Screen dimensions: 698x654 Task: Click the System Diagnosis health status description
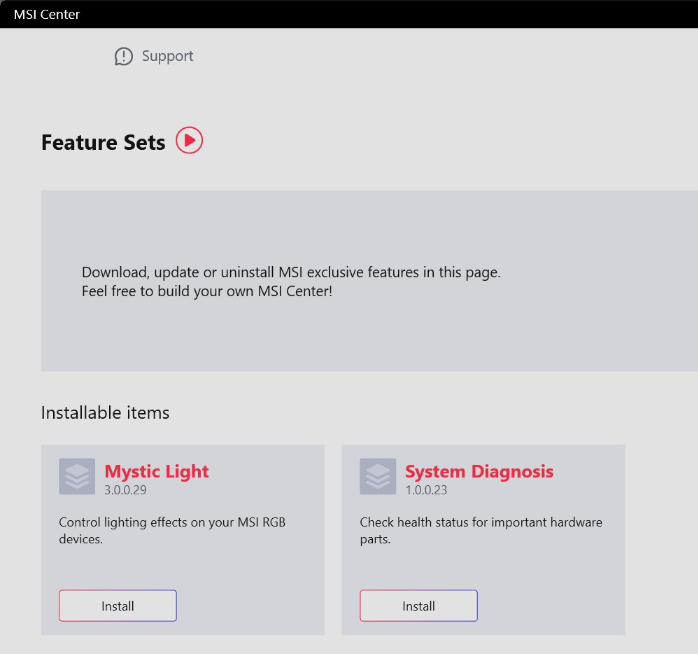pyautogui.click(x=480, y=531)
